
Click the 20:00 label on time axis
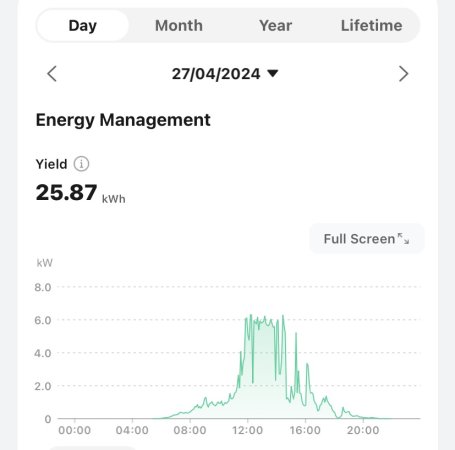coord(363,430)
